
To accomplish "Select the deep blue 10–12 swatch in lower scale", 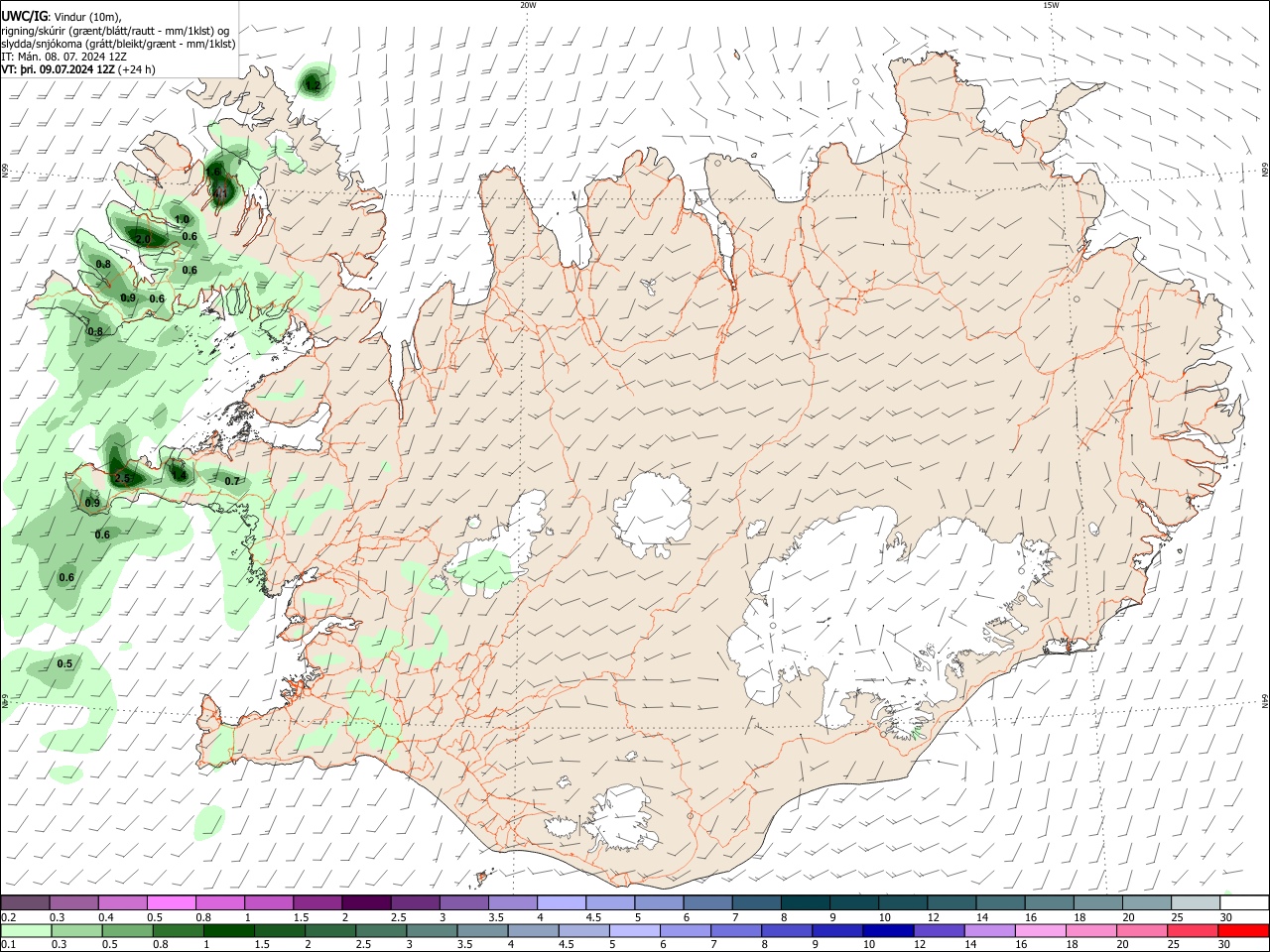I will 887,930.
